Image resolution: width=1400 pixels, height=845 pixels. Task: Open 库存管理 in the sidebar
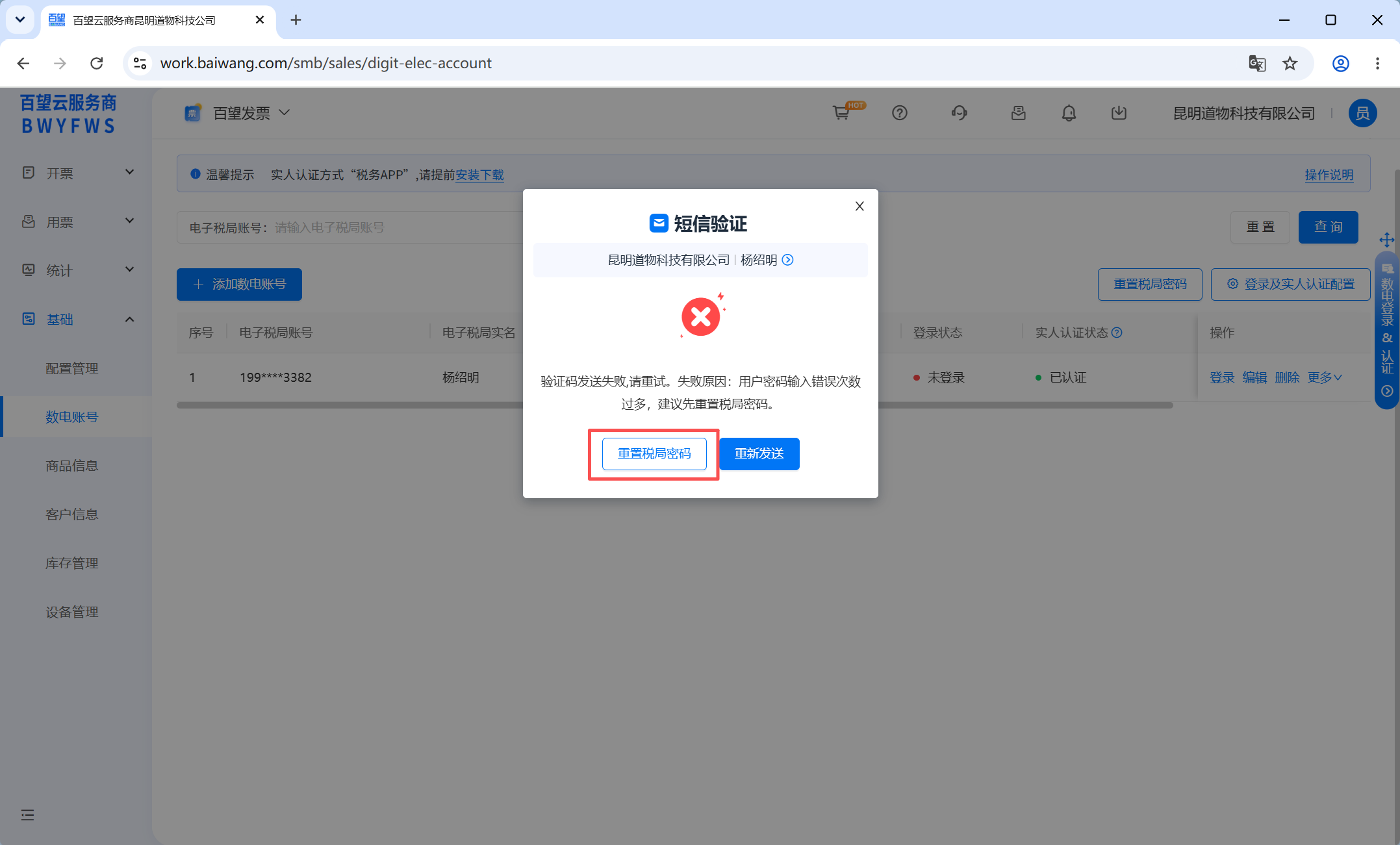pos(72,563)
